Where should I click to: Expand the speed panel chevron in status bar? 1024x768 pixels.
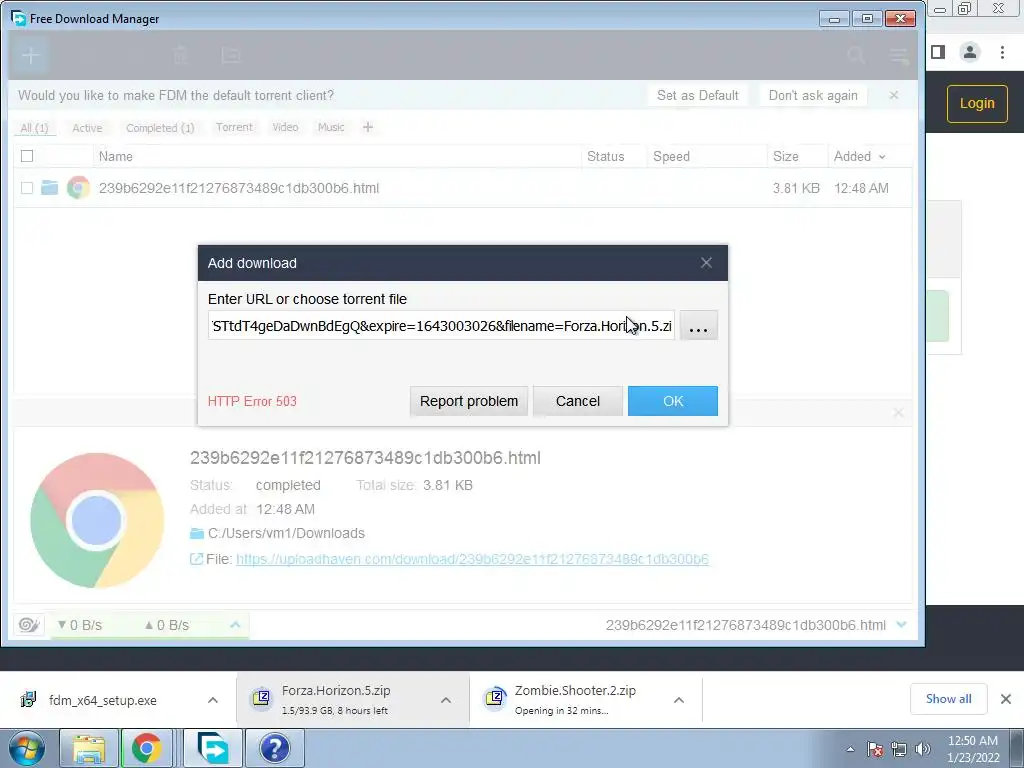pyautogui.click(x=235, y=625)
